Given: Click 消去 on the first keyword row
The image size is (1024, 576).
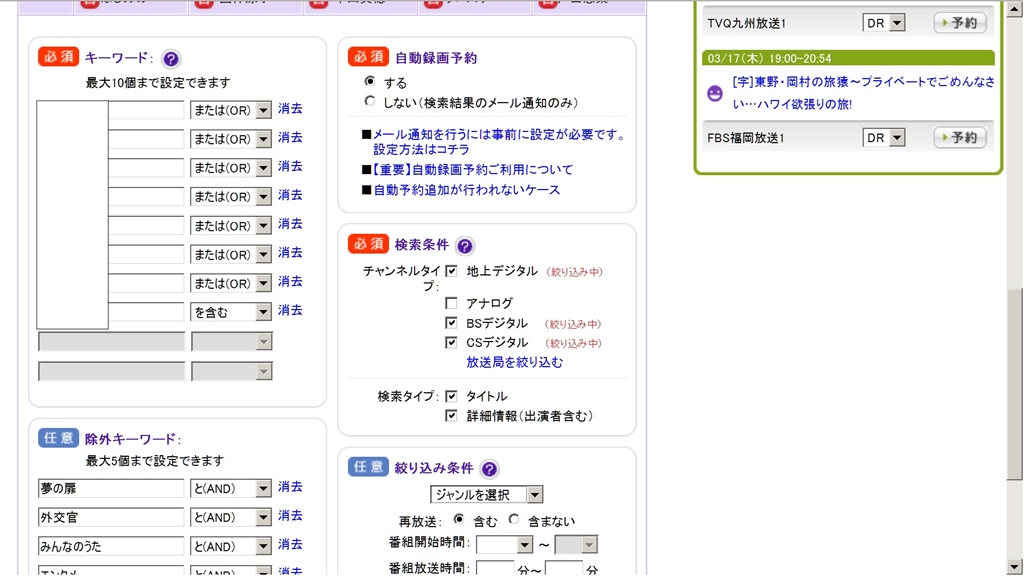Looking at the screenshot, I should tap(290, 109).
